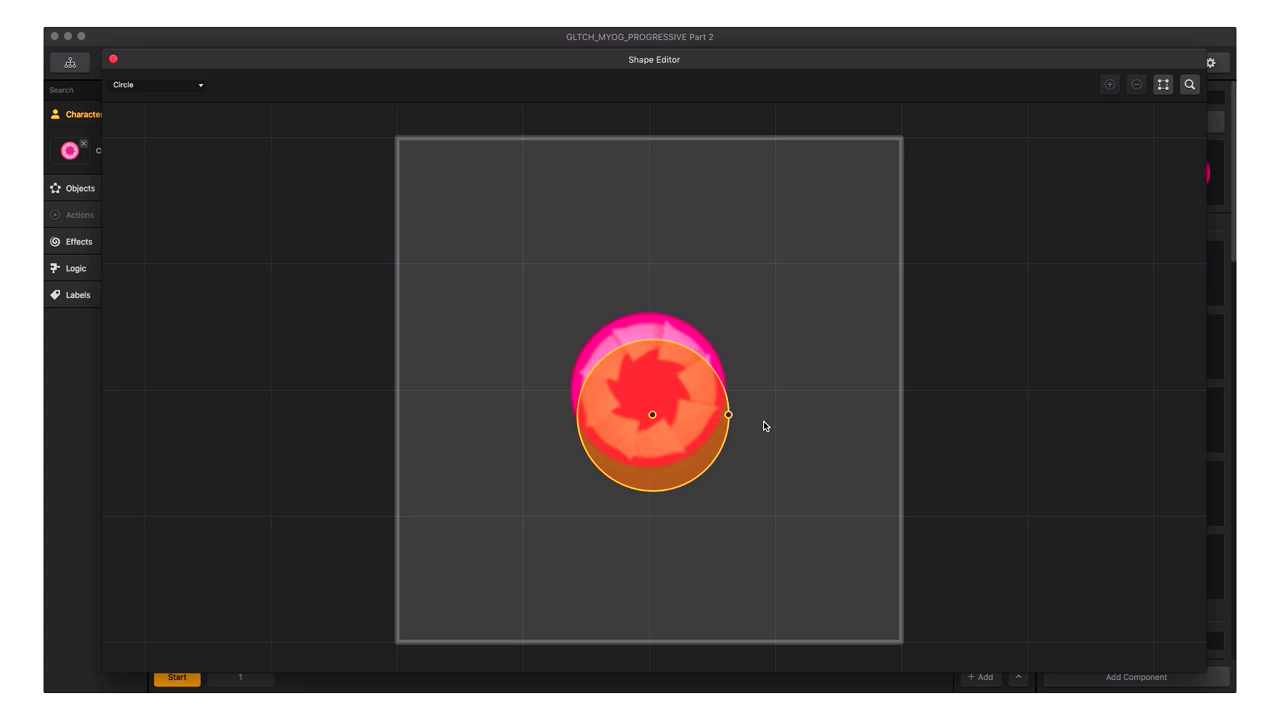Click the hierarchy tree icon button
This screenshot has height=720, width=1280.
click(x=70, y=62)
